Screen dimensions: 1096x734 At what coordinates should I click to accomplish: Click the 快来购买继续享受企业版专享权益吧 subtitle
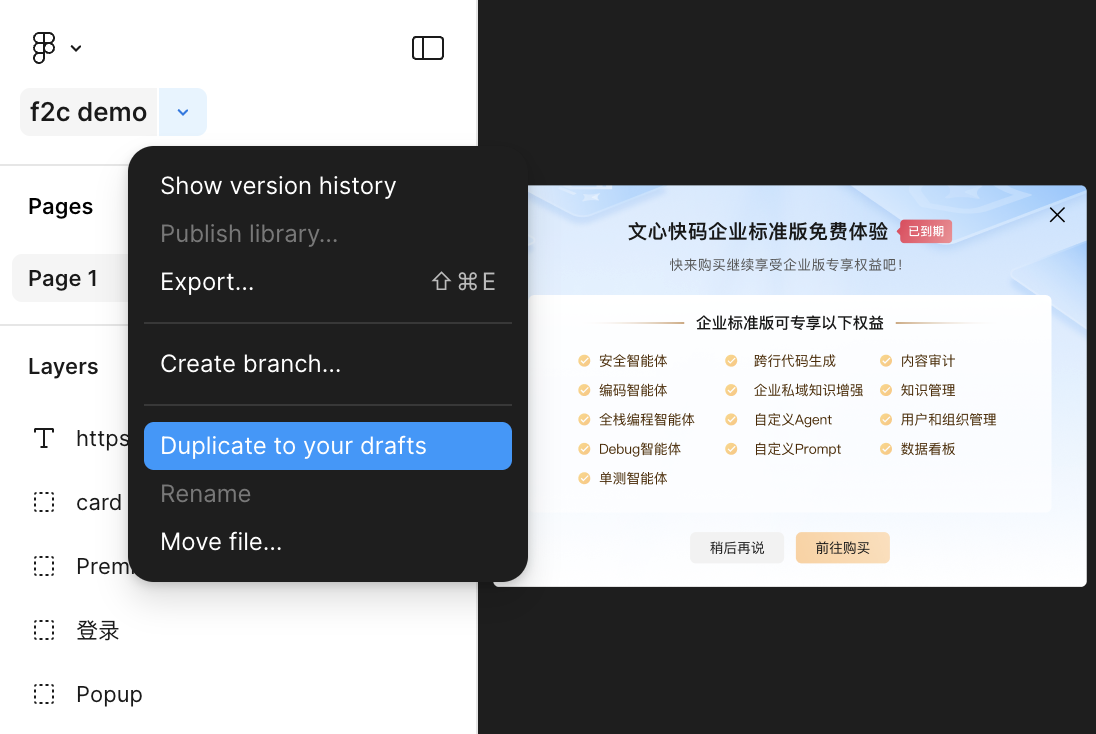[786, 265]
